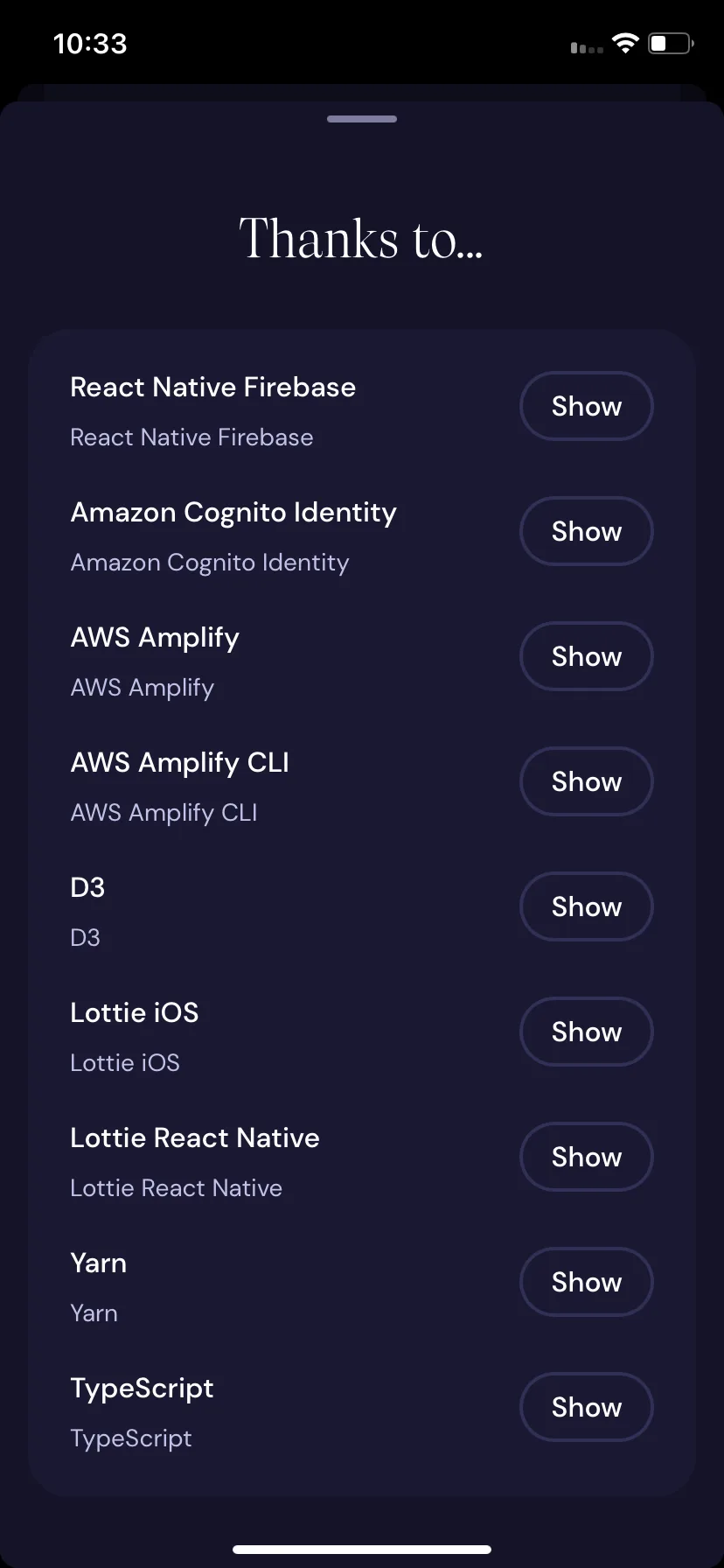This screenshot has height=1568, width=724.
Task: Tap the battery status icon
Action: [671, 43]
